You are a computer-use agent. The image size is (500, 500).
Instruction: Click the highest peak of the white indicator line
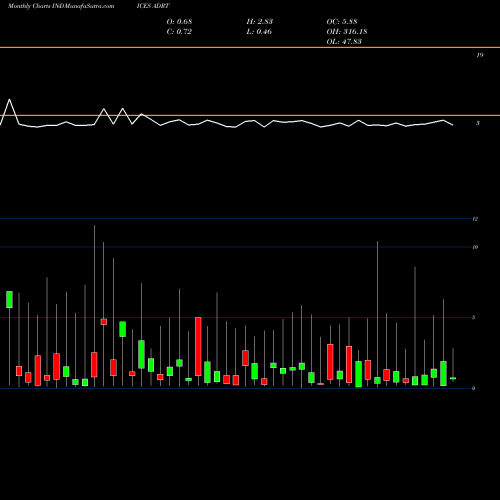pyautogui.click(x=9, y=99)
